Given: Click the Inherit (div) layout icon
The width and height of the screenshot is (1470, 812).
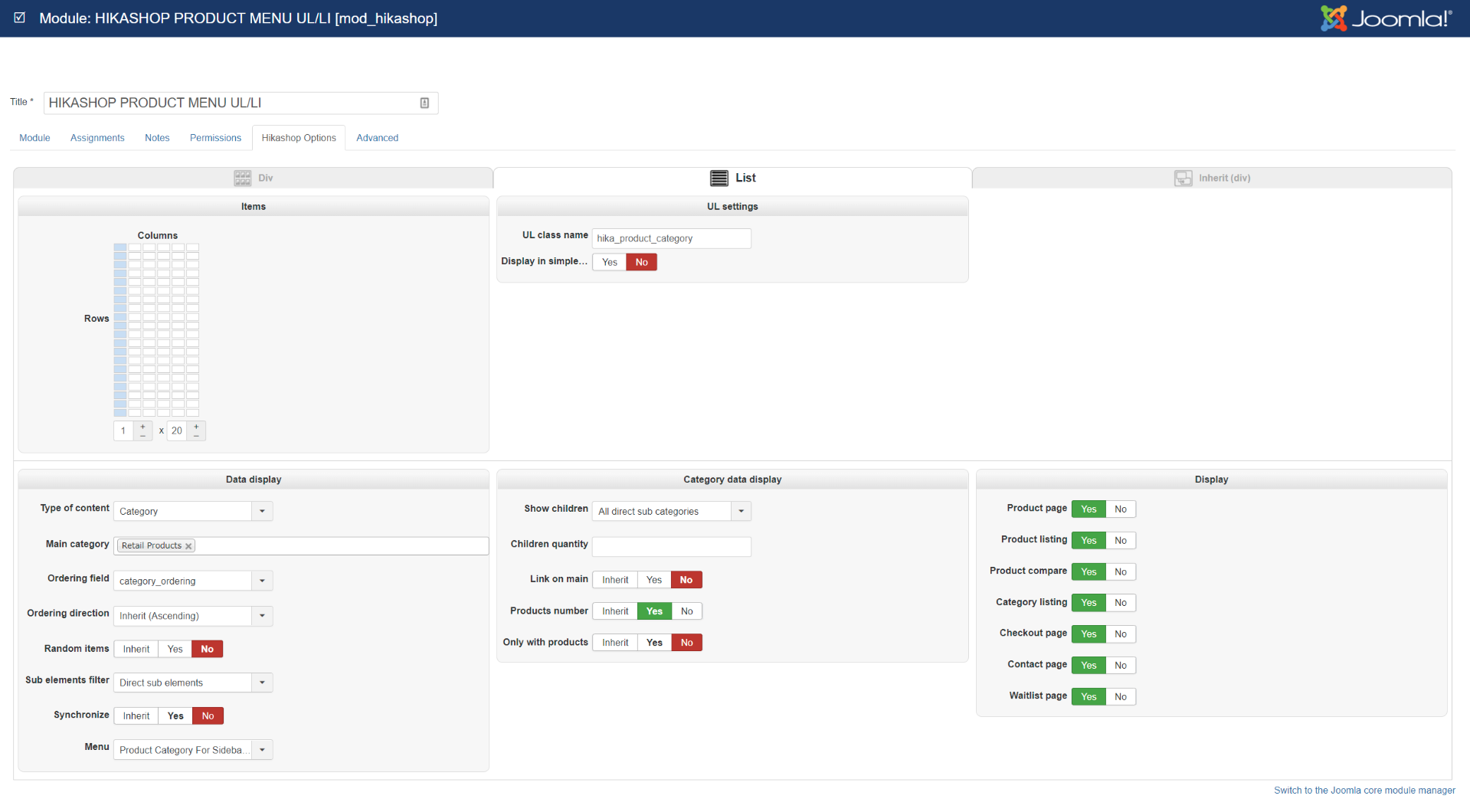Looking at the screenshot, I should click(x=1183, y=178).
